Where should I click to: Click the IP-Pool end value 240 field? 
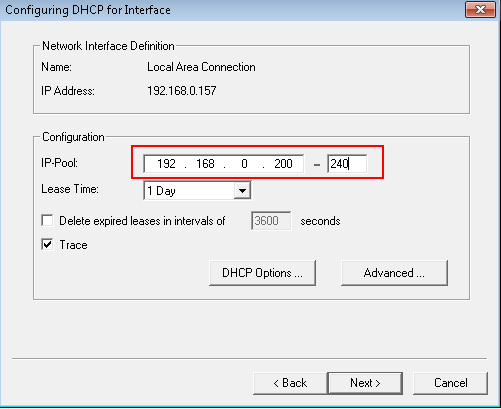tap(347, 164)
